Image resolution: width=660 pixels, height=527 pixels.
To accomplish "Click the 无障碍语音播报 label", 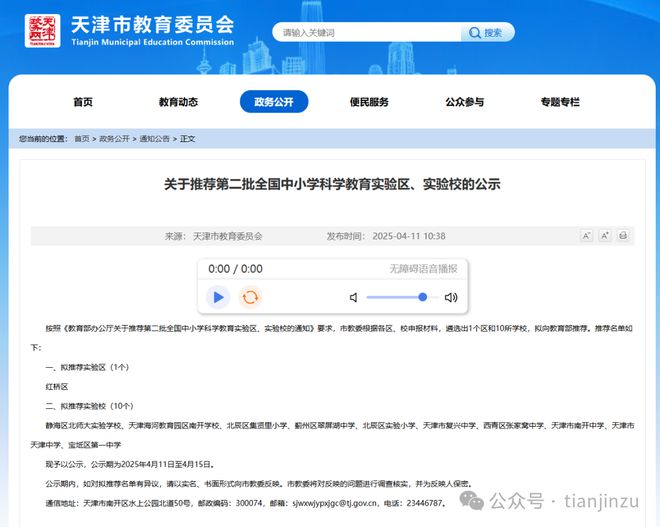I will point(423,269).
